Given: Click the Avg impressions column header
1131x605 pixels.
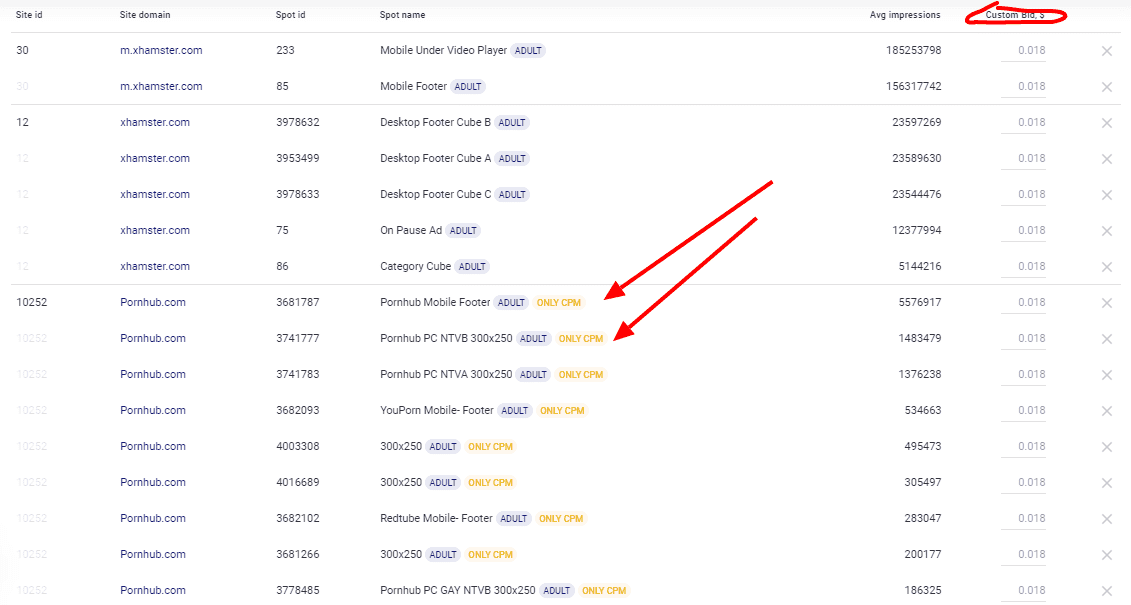Looking at the screenshot, I should point(905,15).
